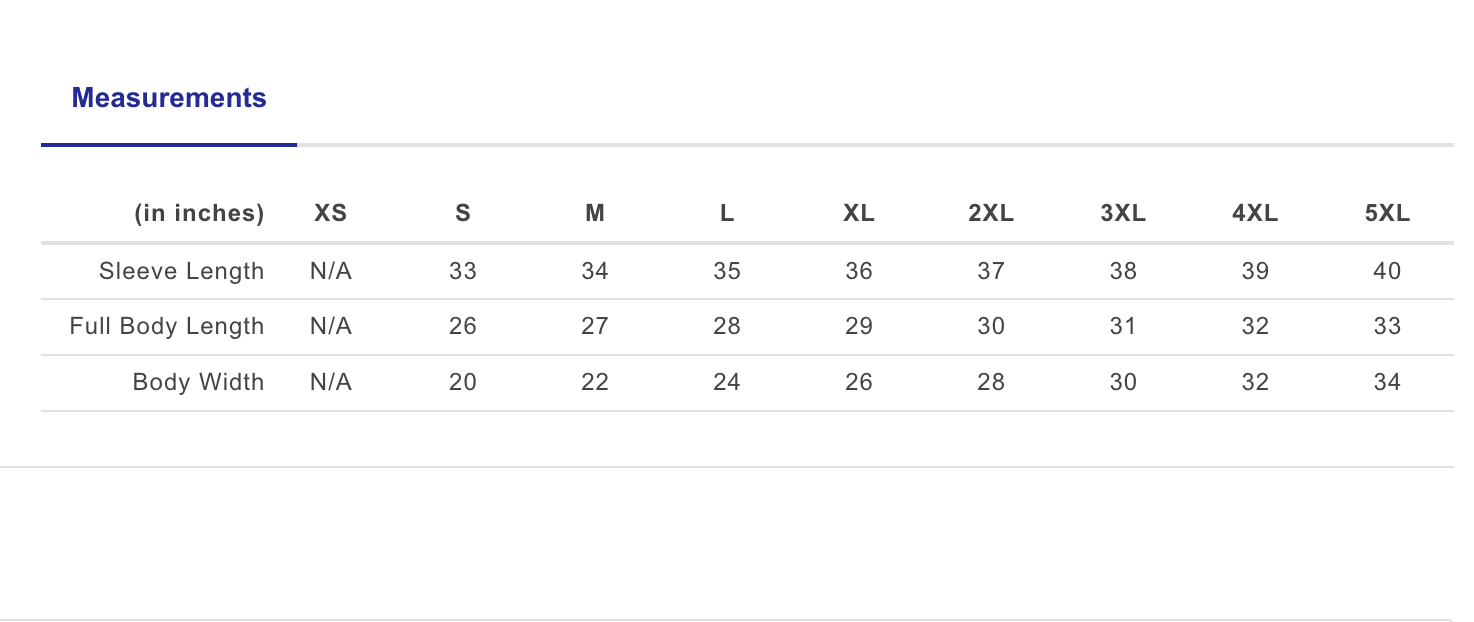
Task: Click the 2XL column header
Action: [x=990, y=213]
